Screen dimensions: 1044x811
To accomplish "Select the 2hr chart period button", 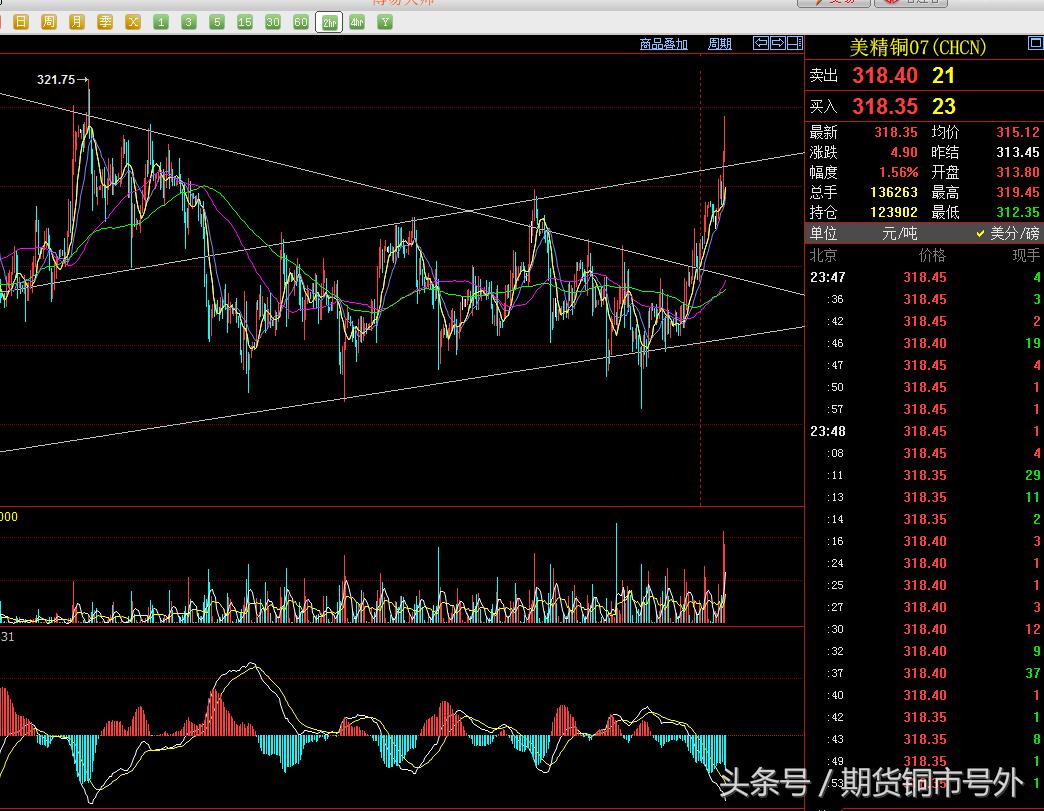I will (x=329, y=23).
